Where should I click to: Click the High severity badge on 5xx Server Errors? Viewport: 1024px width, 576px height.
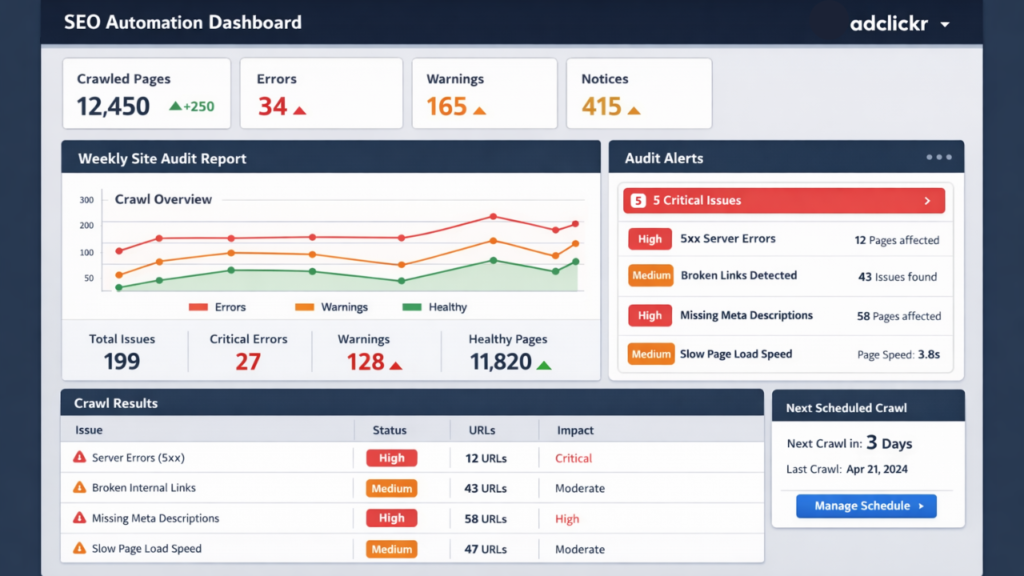click(650, 239)
